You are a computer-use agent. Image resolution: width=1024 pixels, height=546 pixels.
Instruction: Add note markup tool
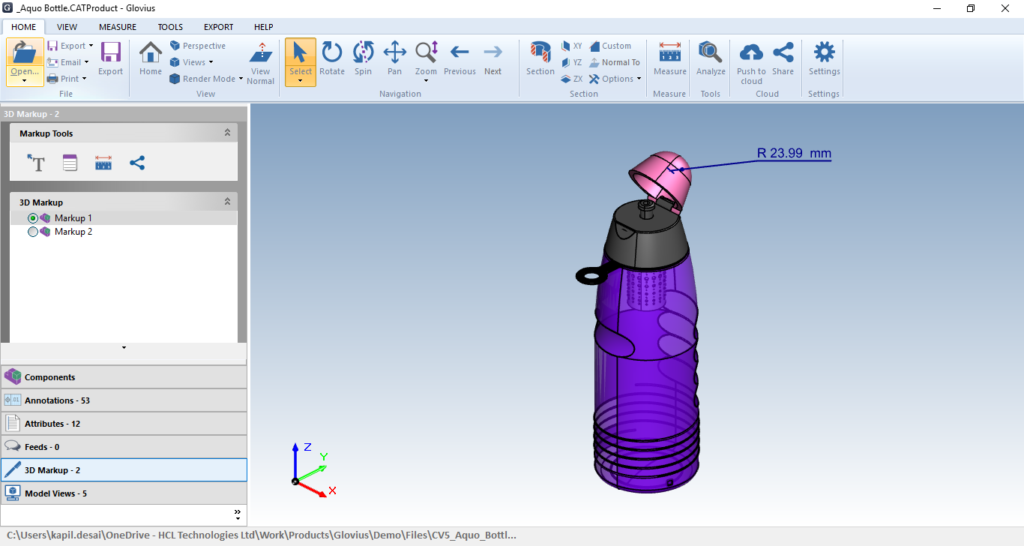70,163
